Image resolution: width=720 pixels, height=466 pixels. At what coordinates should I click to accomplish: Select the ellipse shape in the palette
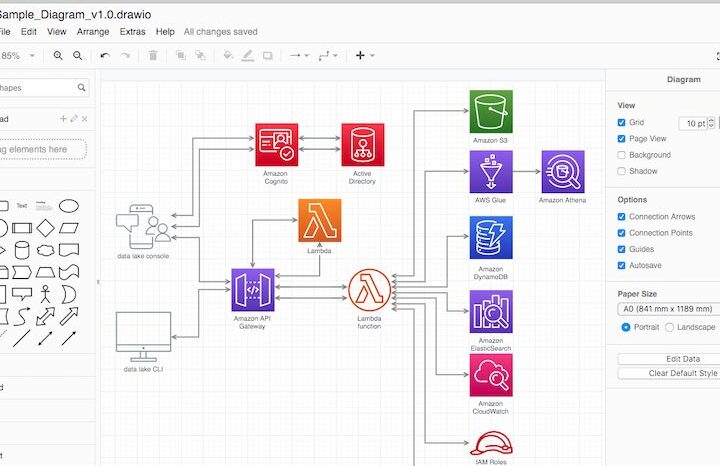(69, 206)
